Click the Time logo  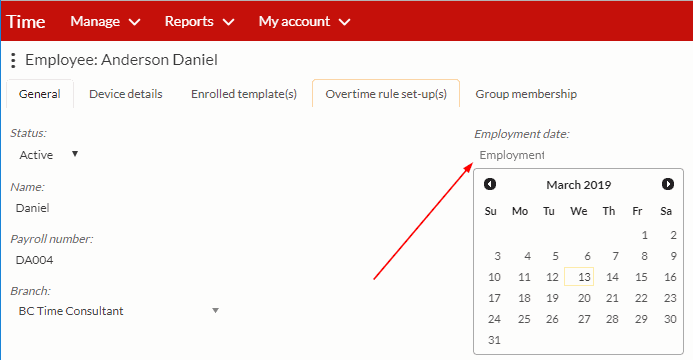coord(26,22)
